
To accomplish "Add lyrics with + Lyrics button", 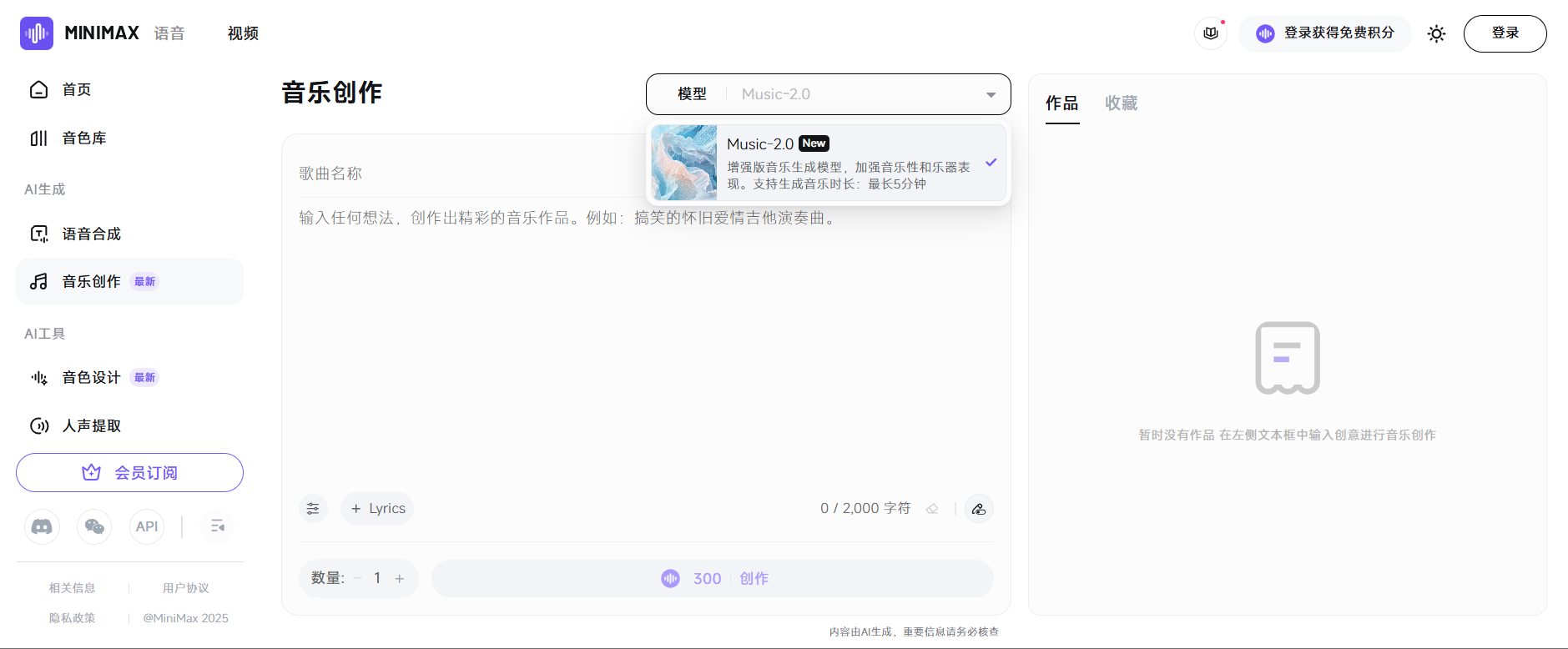I will (377, 509).
